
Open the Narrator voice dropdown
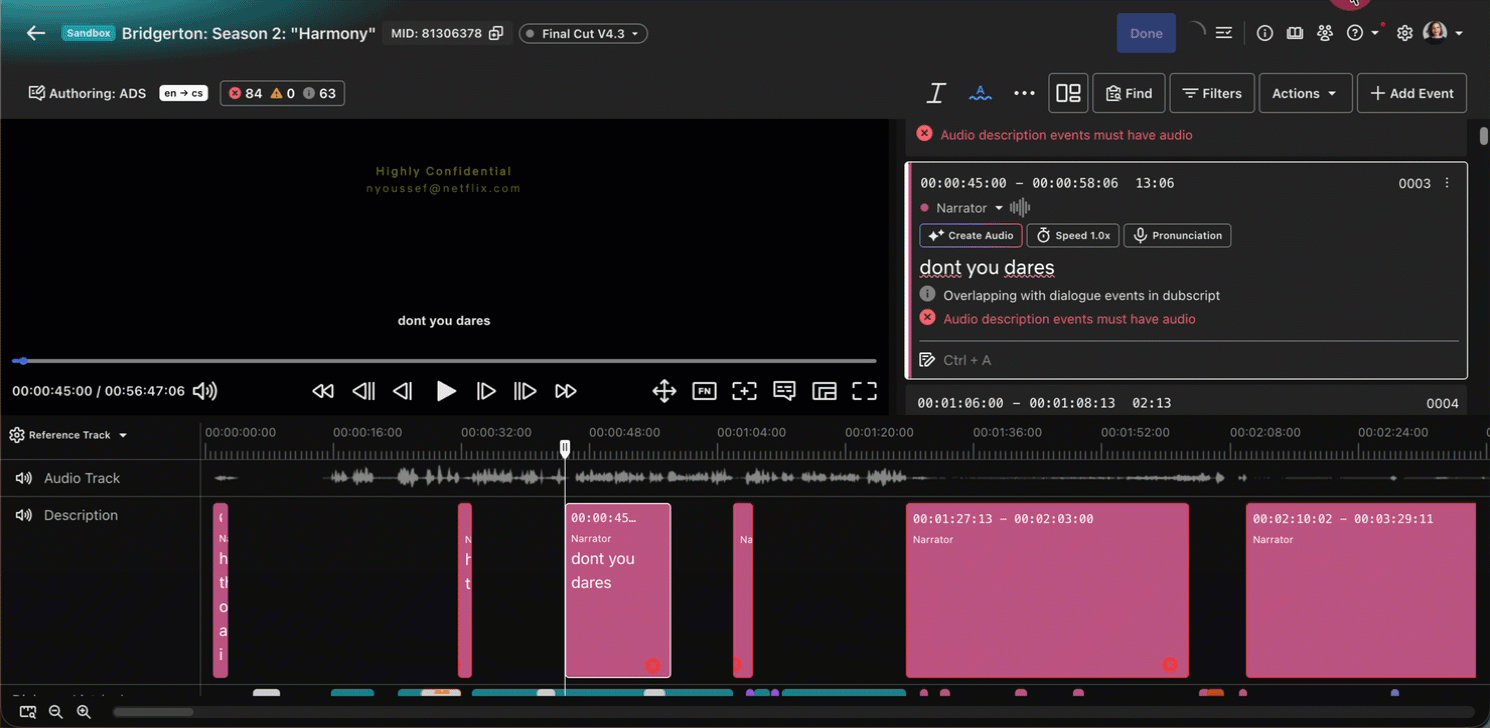969,208
